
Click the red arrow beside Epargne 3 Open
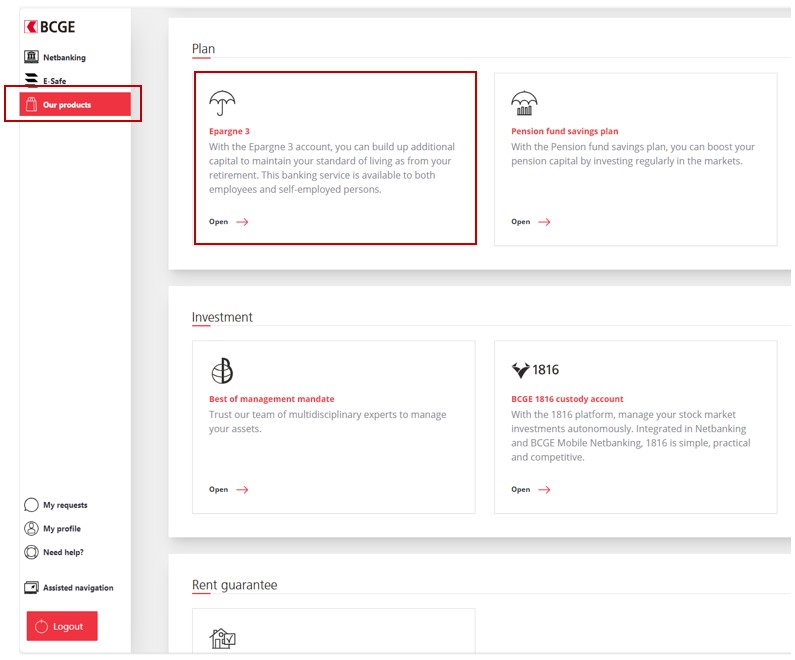pyautogui.click(x=242, y=222)
